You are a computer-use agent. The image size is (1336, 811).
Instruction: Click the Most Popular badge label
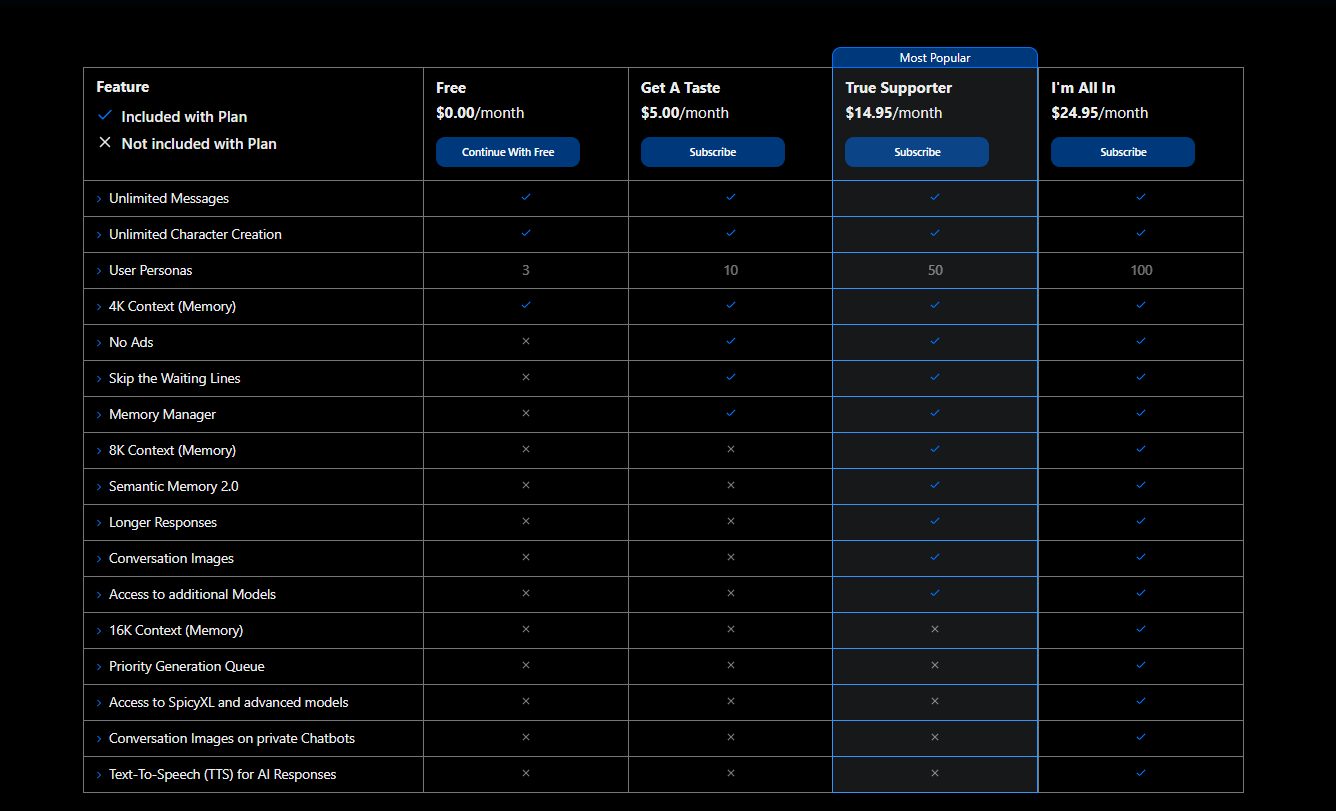point(935,58)
